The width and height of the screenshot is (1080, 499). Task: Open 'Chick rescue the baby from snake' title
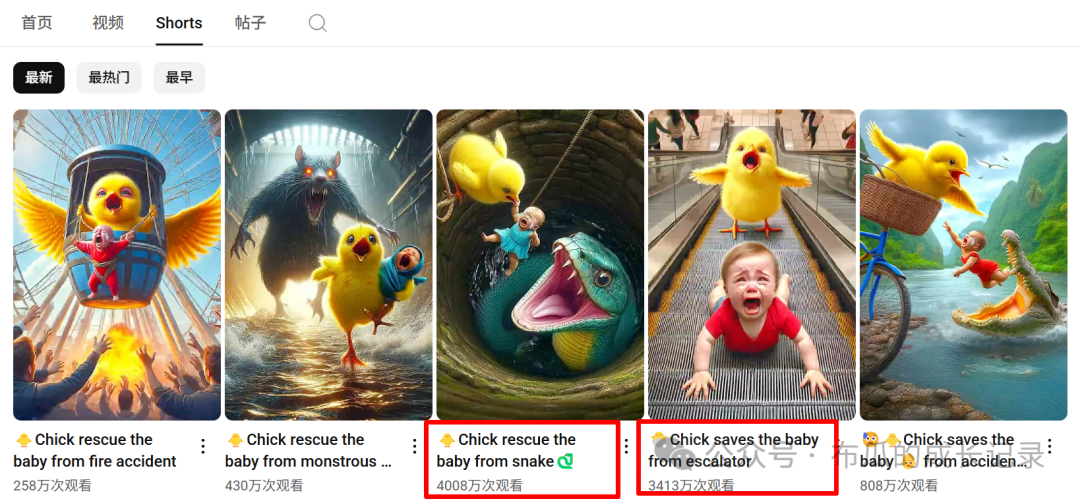coord(506,450)
